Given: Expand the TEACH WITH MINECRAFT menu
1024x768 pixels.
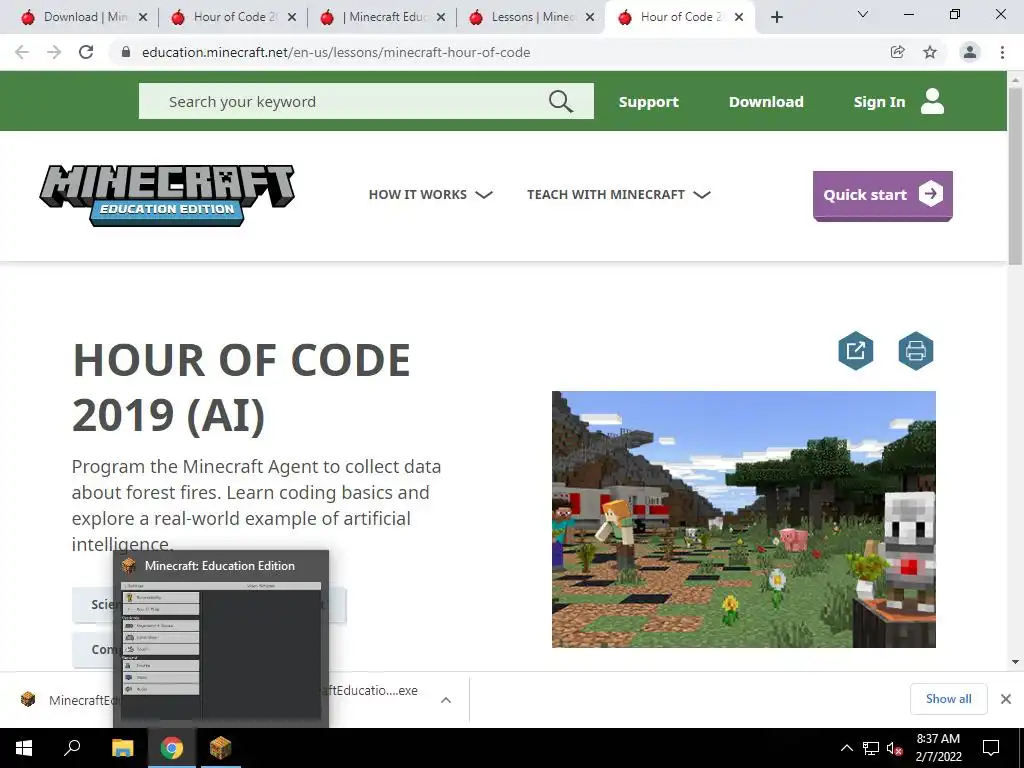Looking at the screenshot, I should coord(618,195).
